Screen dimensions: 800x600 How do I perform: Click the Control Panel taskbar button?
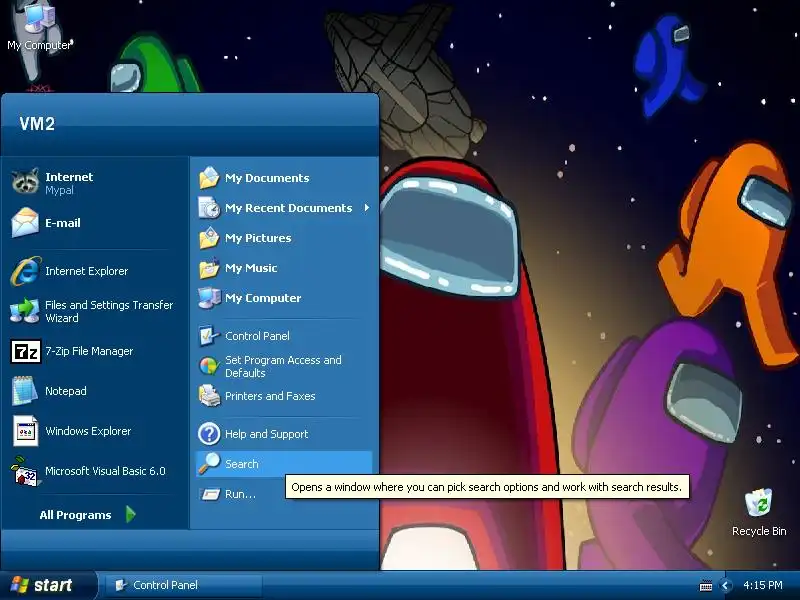click(x=184, y=585)
